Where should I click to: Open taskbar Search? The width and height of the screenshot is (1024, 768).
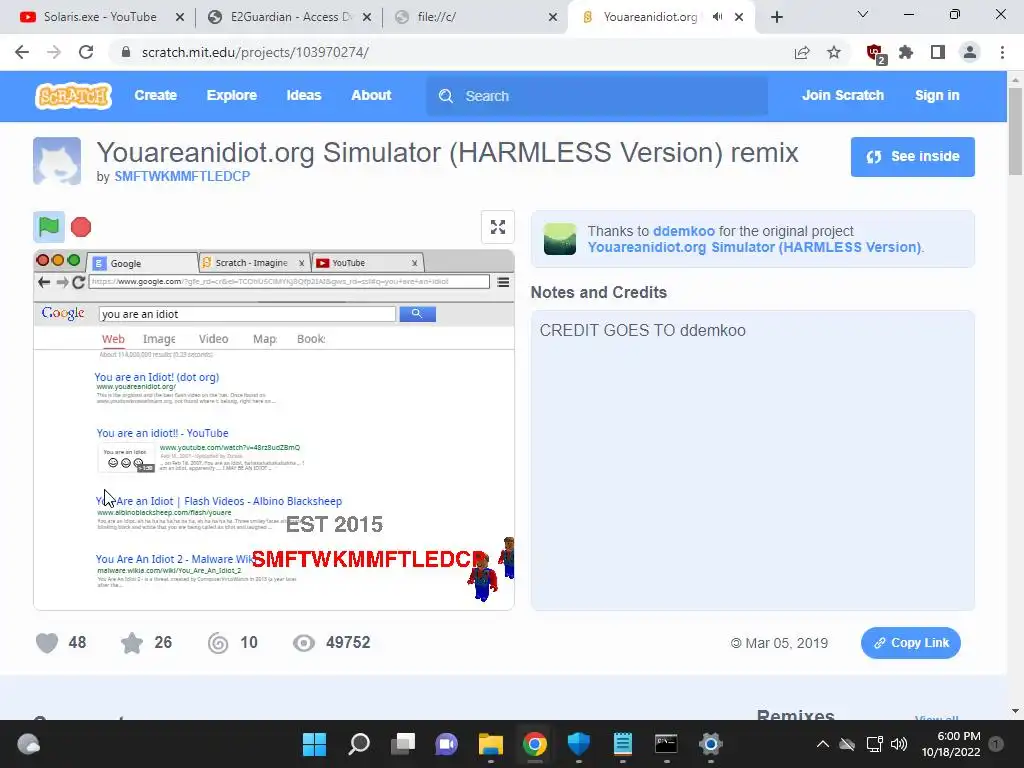(359, 744)
